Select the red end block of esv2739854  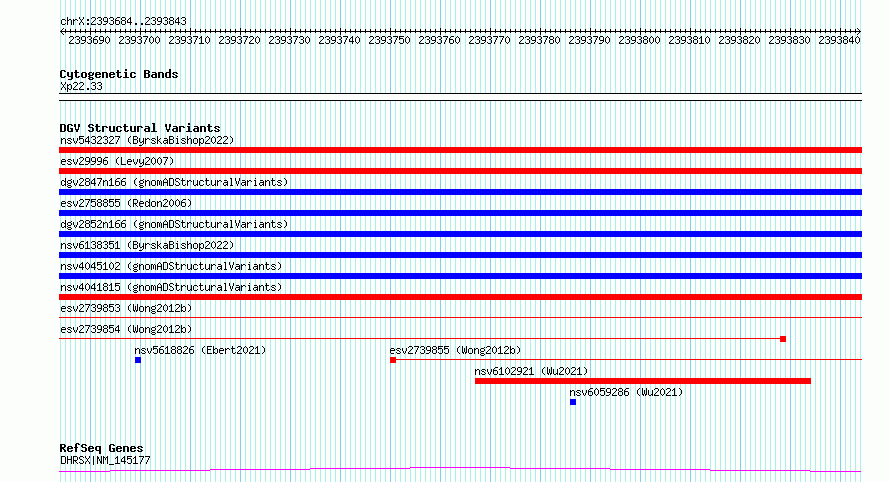pos(783,339)
